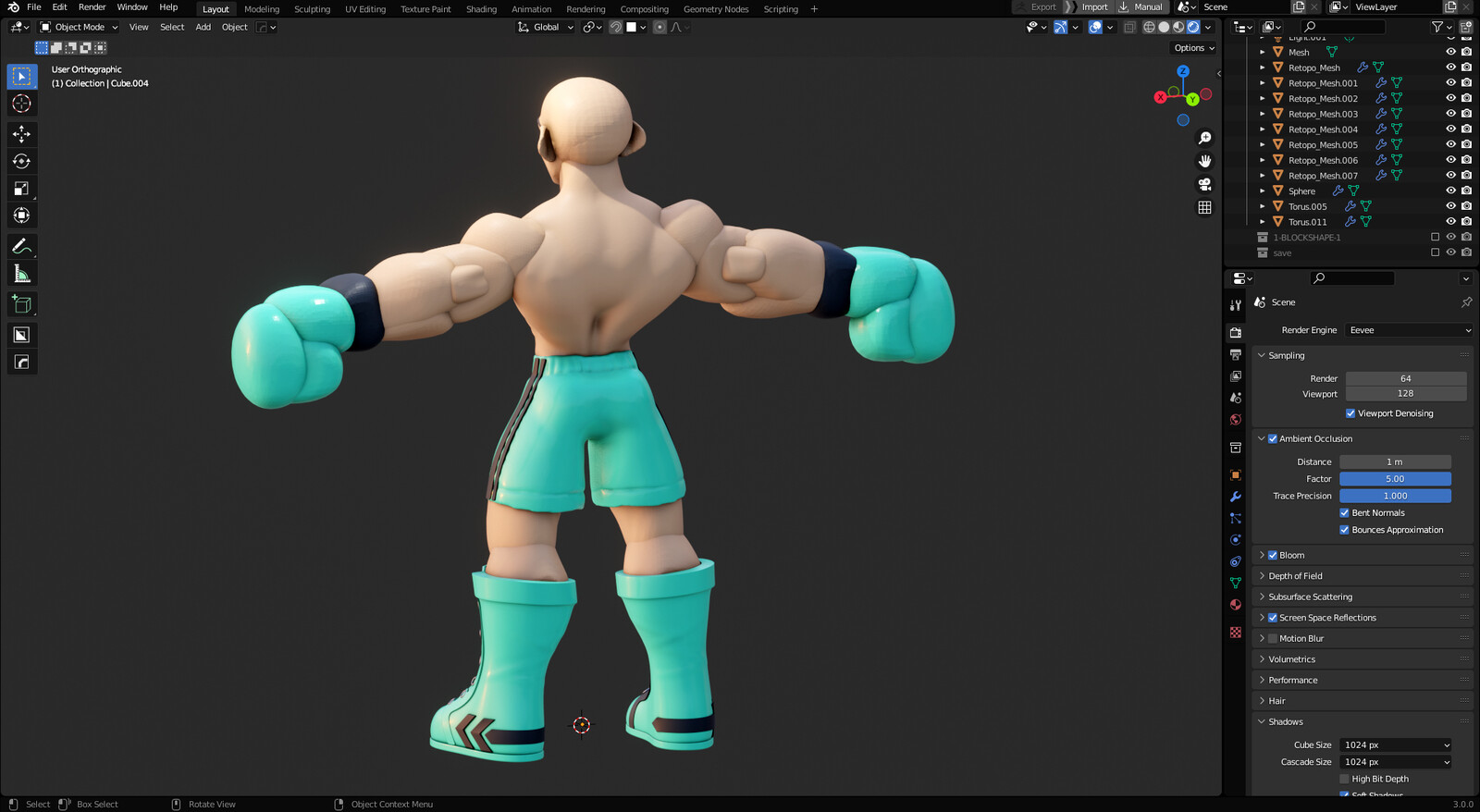
Task: Toggle X-ray view in the header
Action: point(1129,27)
